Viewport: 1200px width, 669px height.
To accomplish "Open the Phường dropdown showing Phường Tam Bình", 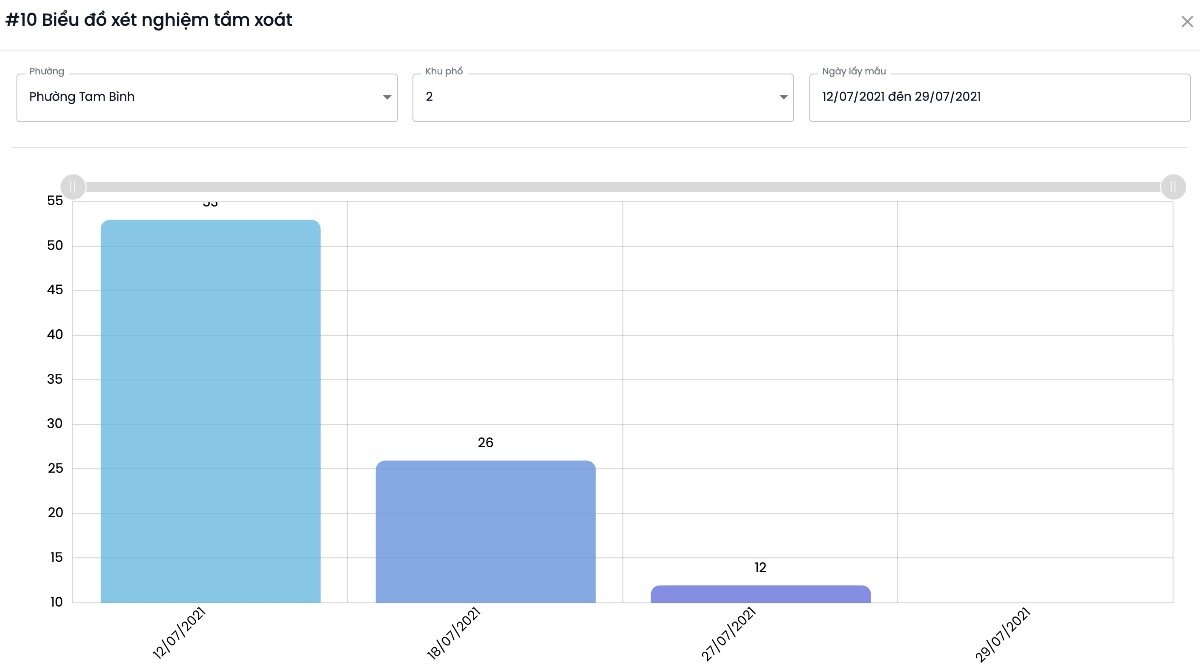I will [207, 97].
